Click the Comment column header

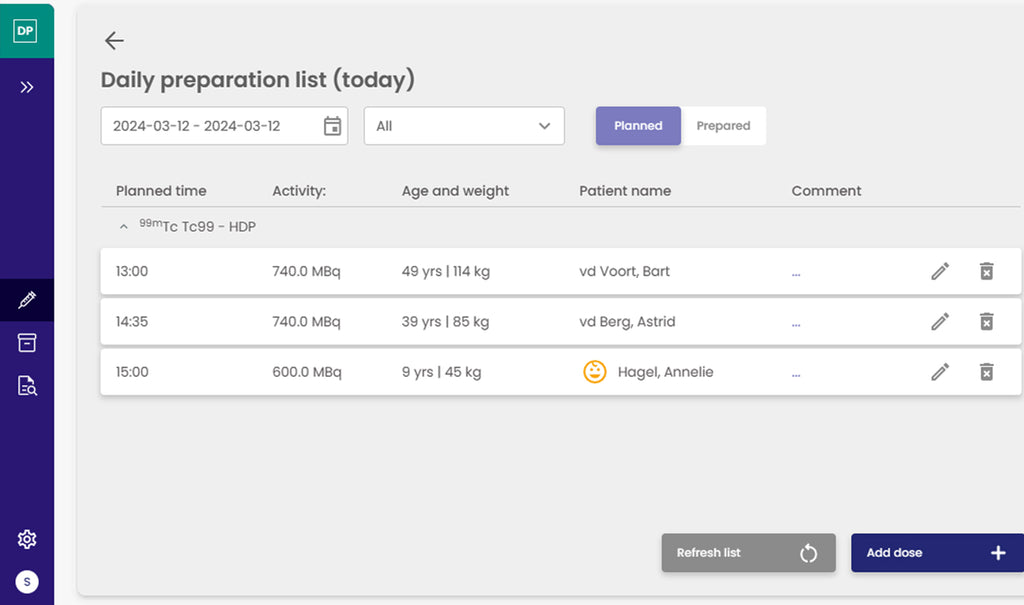pyautogui.click(x=826, y=190)
